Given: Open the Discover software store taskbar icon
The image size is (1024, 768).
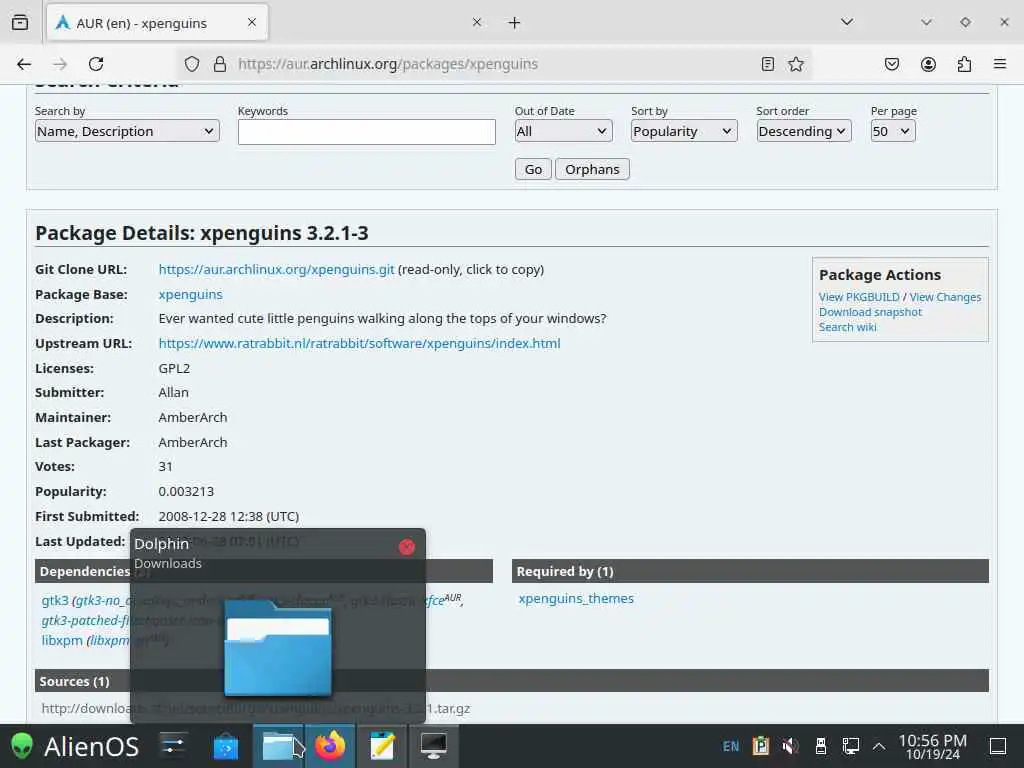Looking at the screenshot, I should (226, 746).
